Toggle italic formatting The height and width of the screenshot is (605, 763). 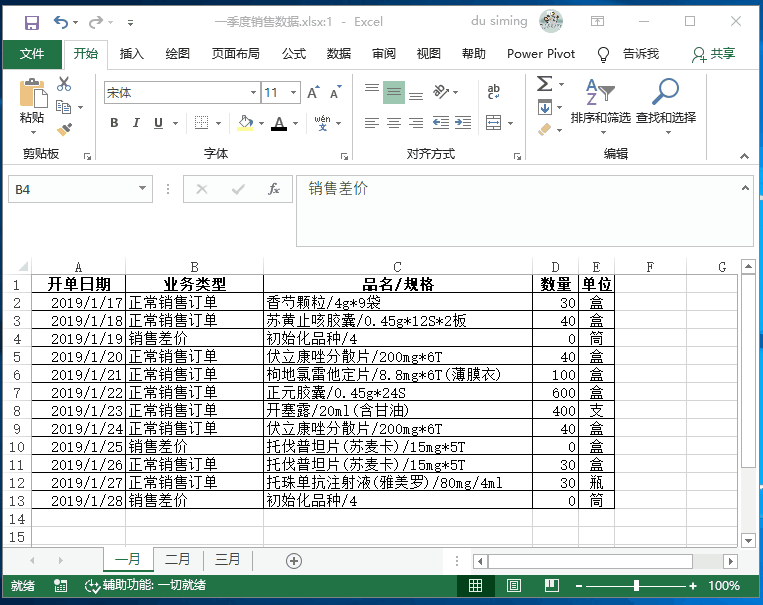pyautogui.click(x=136, y=123)
